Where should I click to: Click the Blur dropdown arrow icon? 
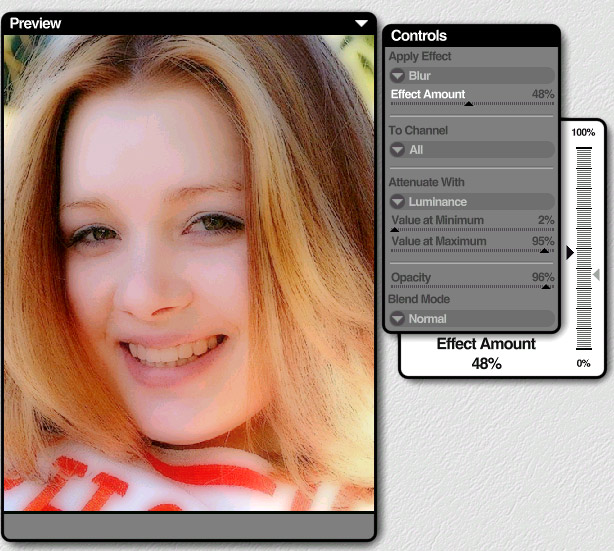click(x=397, y=75)
